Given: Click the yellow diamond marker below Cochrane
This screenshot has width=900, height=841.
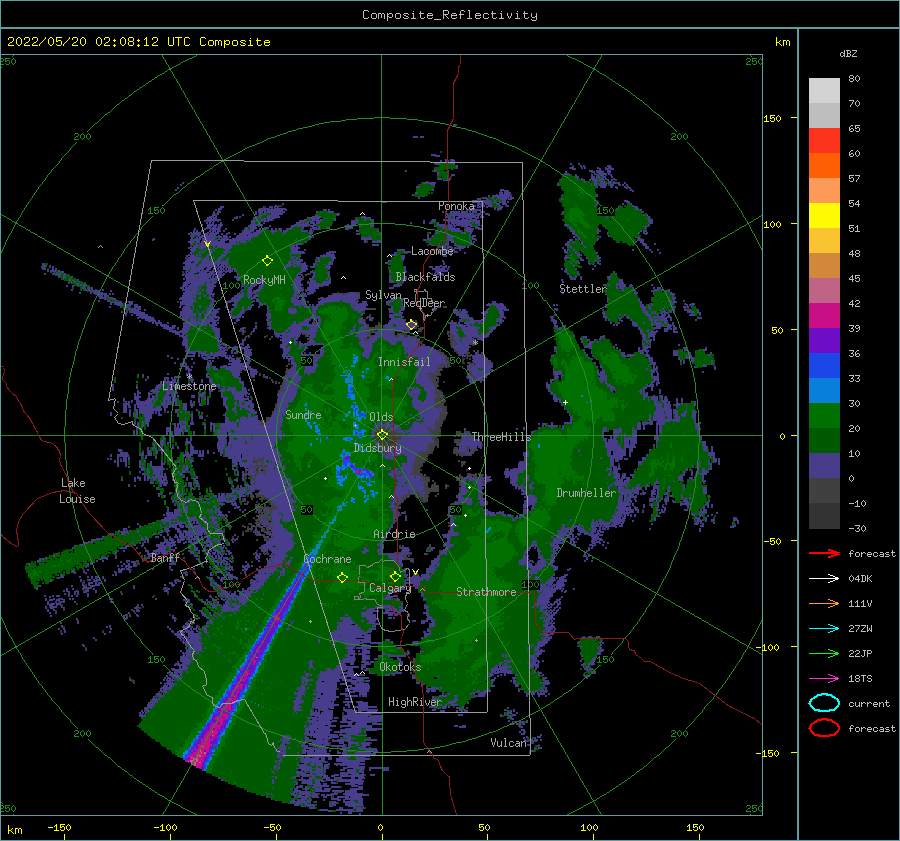Looking at the screenshot, I should pyautogui.click(x=342, y=578).
